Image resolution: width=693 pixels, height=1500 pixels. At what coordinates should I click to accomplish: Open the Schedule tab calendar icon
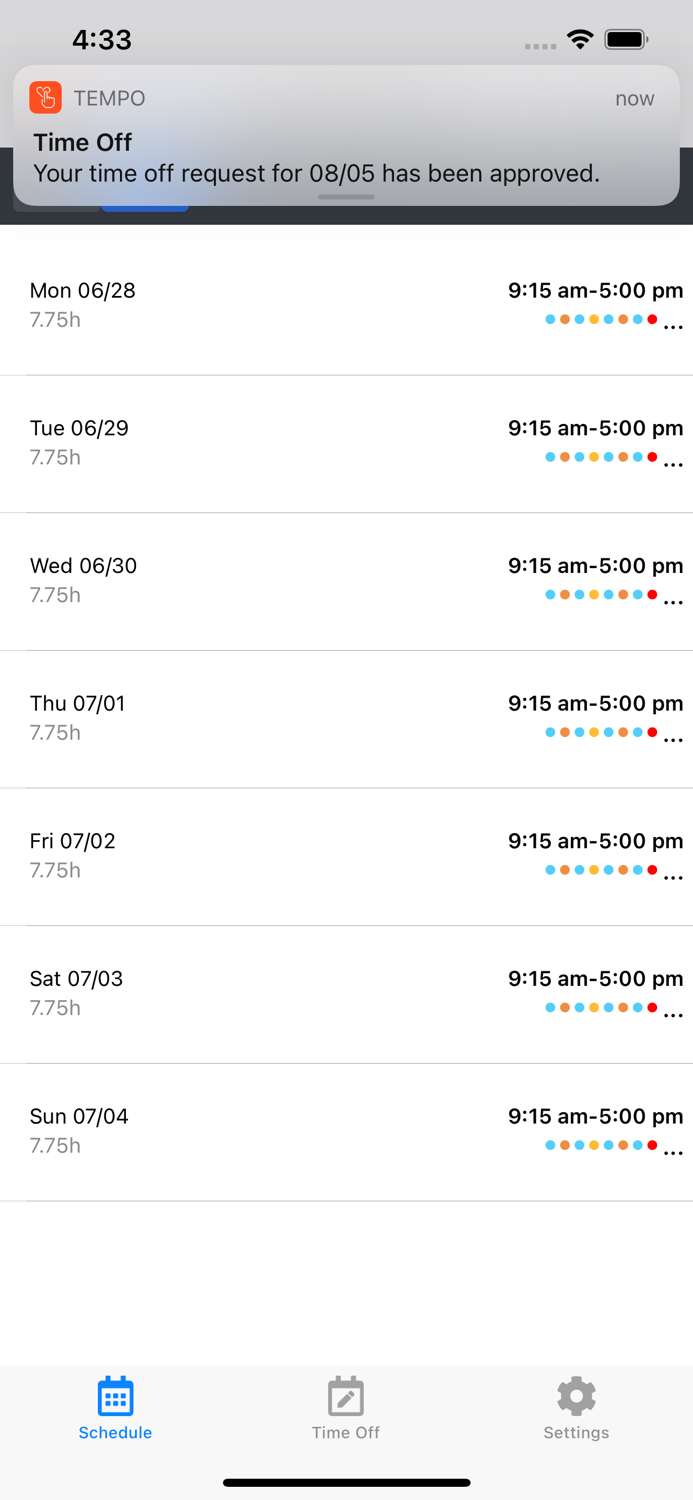coord(115,1396)
